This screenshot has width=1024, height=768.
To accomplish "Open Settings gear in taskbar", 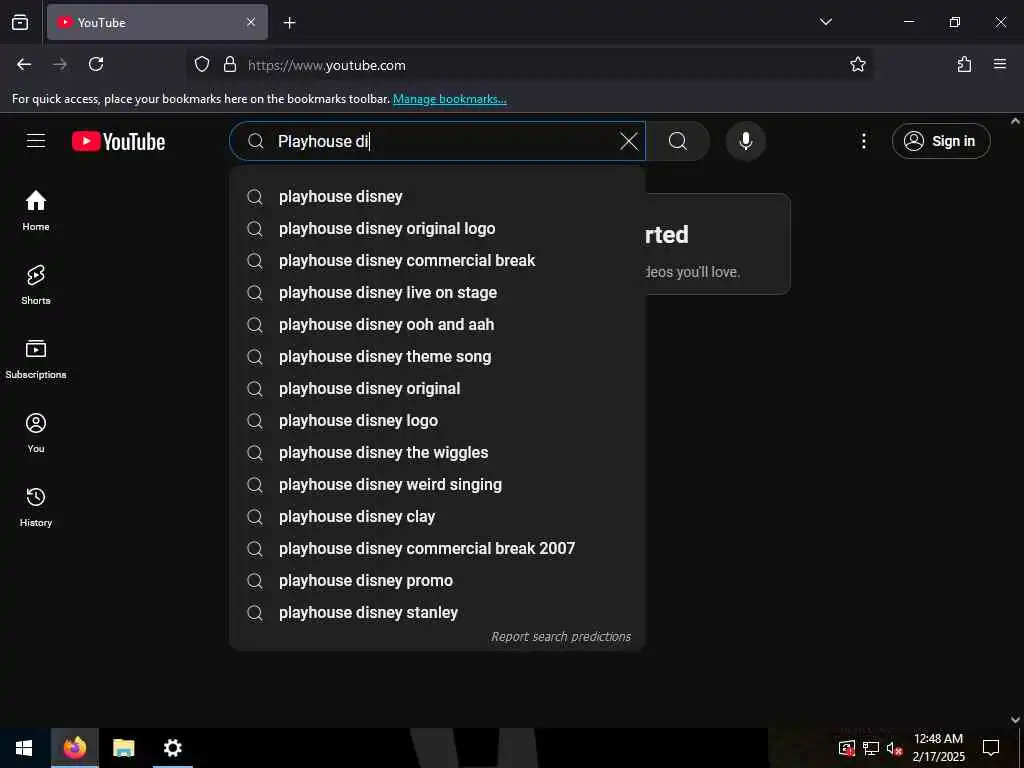I will [x=172, y=748].
